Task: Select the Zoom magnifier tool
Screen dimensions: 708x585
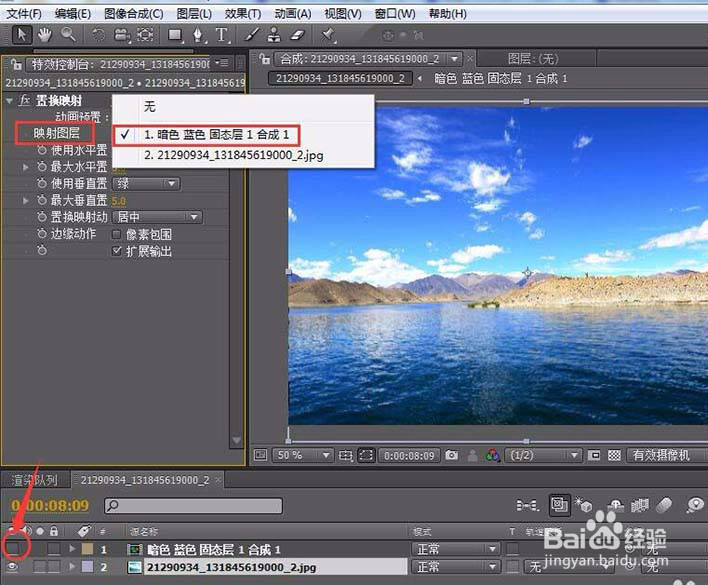Action: (69, 35)
